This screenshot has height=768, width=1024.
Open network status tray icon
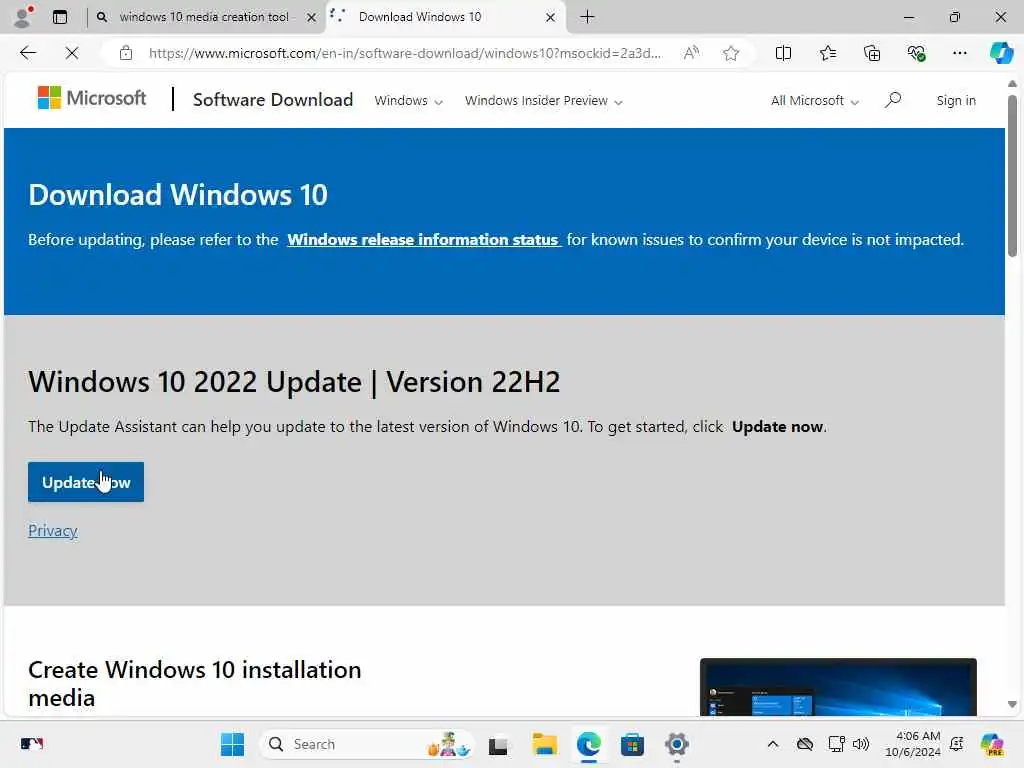point(836,744)
